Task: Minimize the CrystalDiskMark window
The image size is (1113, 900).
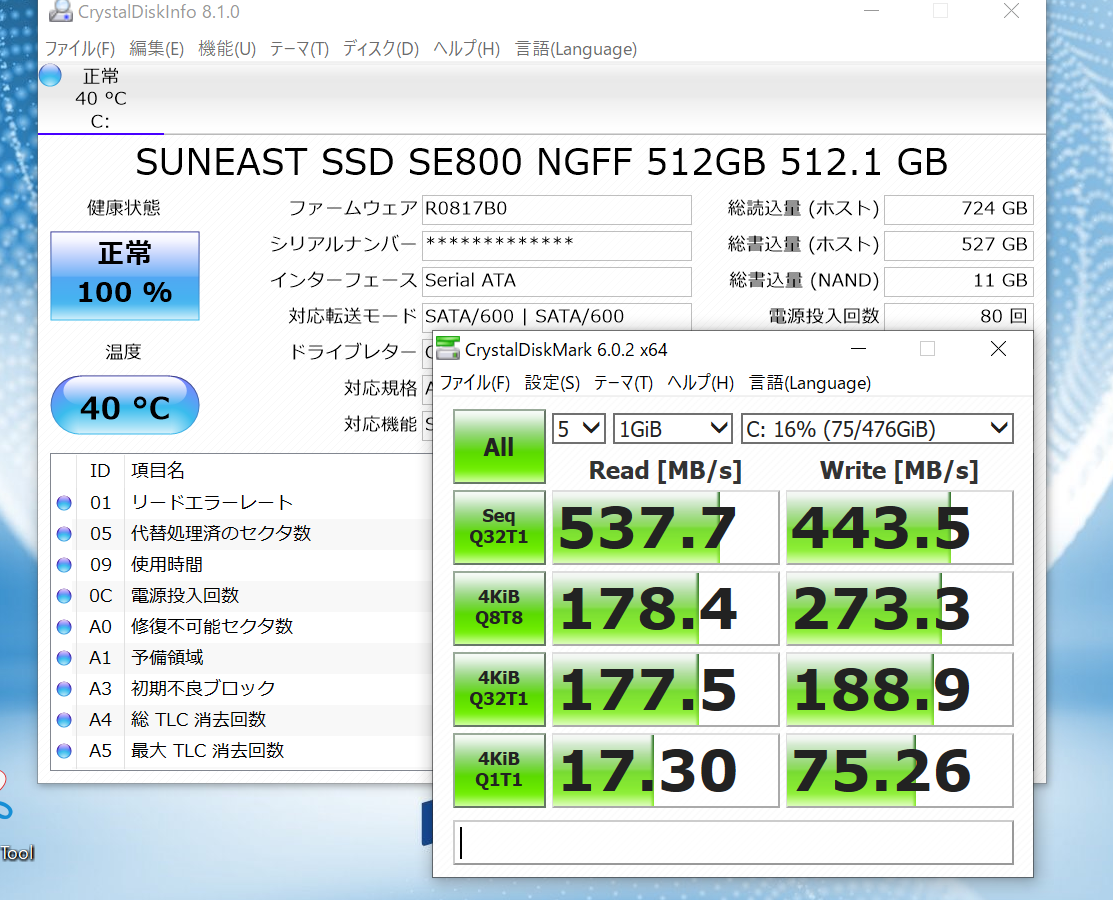Action: click(x=858, y=349)
